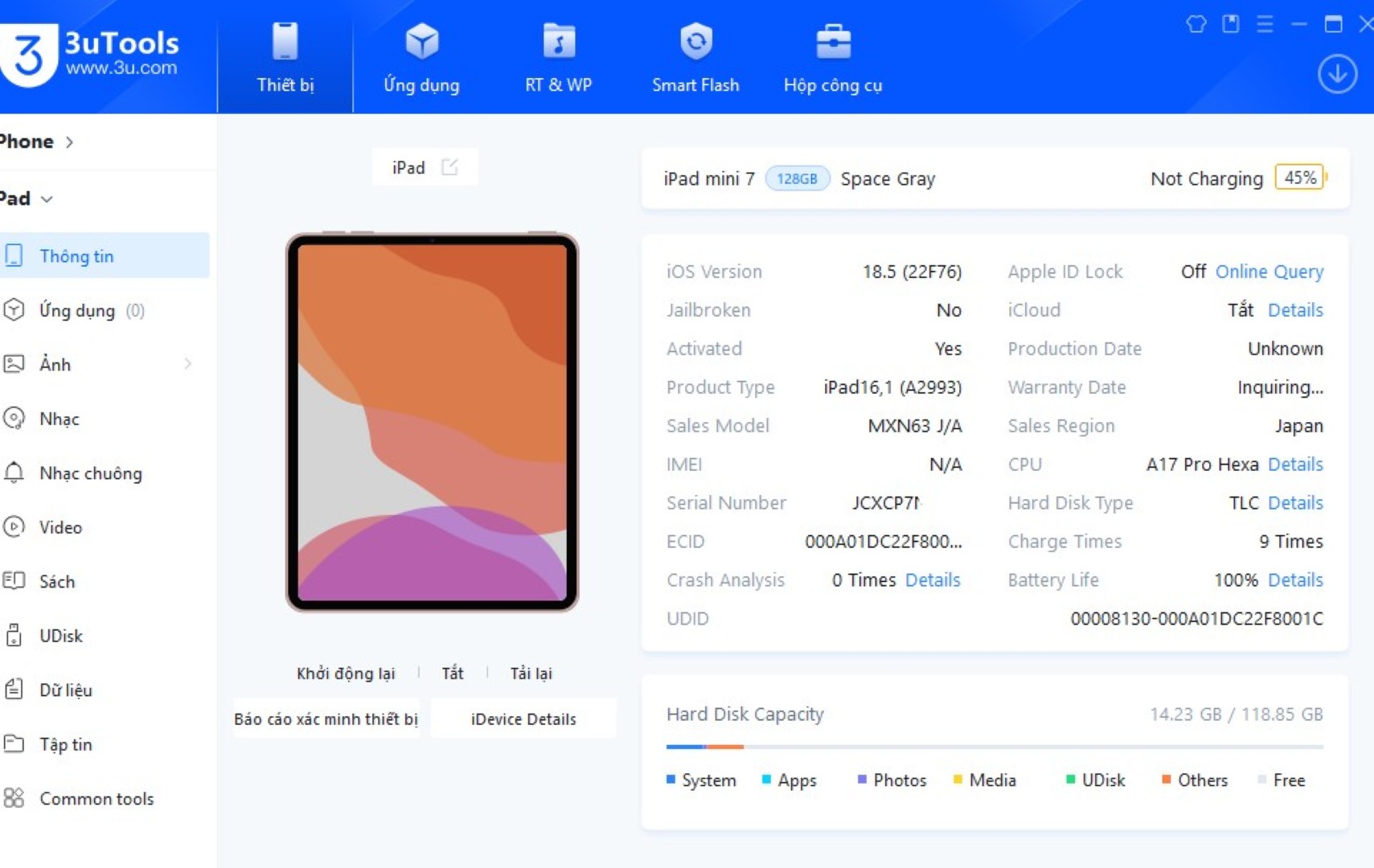Click the Ứng dụng cube icon in sidebar
This screenshot has width=1374, height=868.
click(14, 310)
